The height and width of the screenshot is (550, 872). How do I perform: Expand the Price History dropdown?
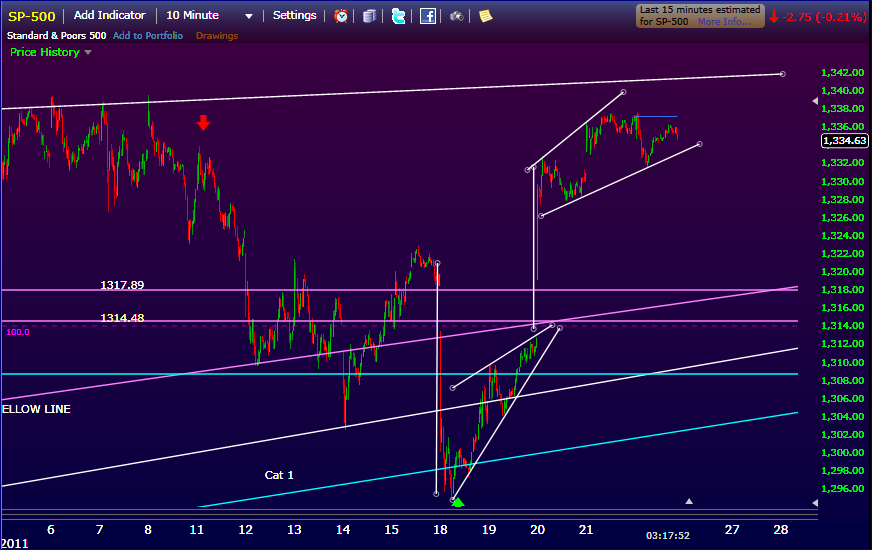tap(50, 52)
